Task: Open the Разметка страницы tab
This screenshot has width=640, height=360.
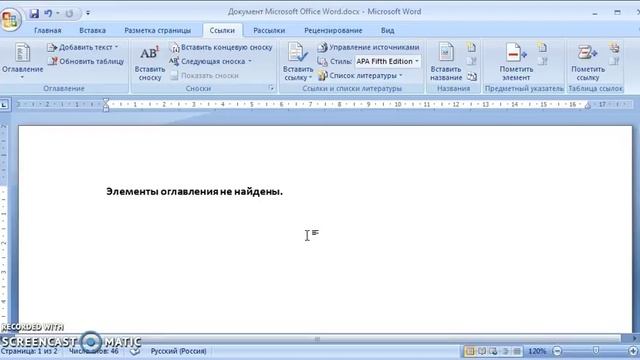Action: tap(158, 31)
